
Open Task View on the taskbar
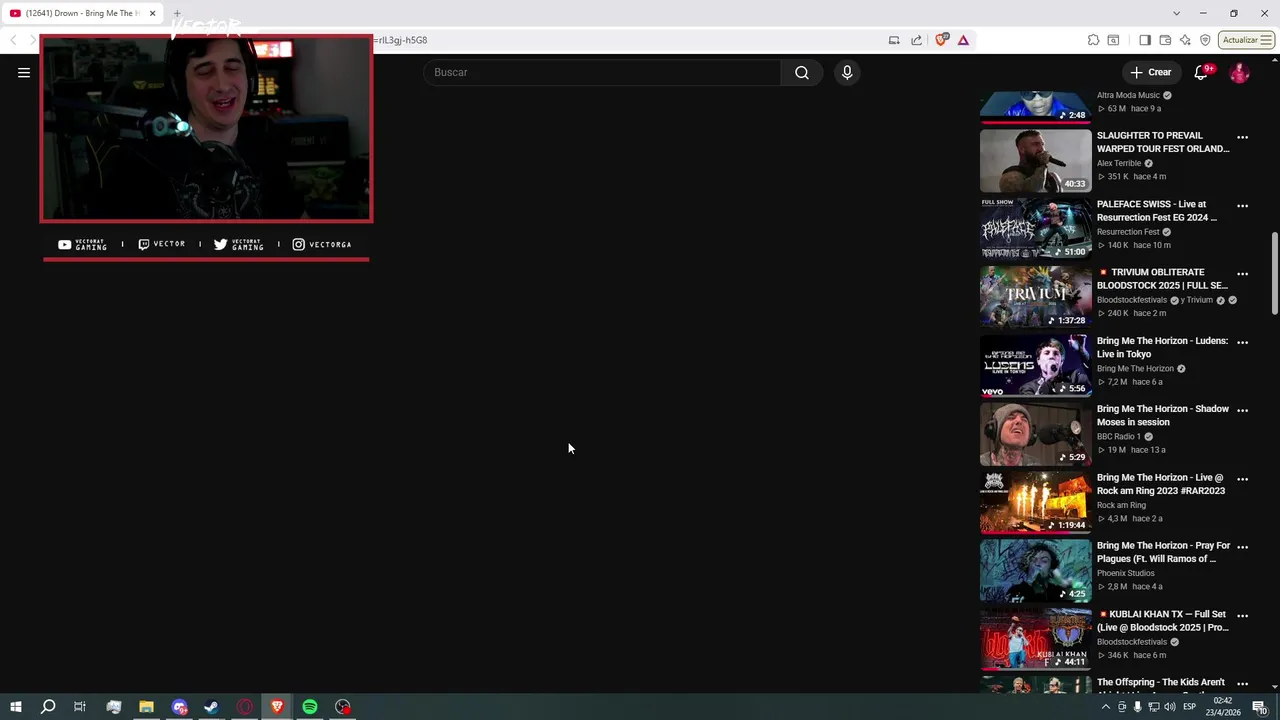click(x=80, y=707)
